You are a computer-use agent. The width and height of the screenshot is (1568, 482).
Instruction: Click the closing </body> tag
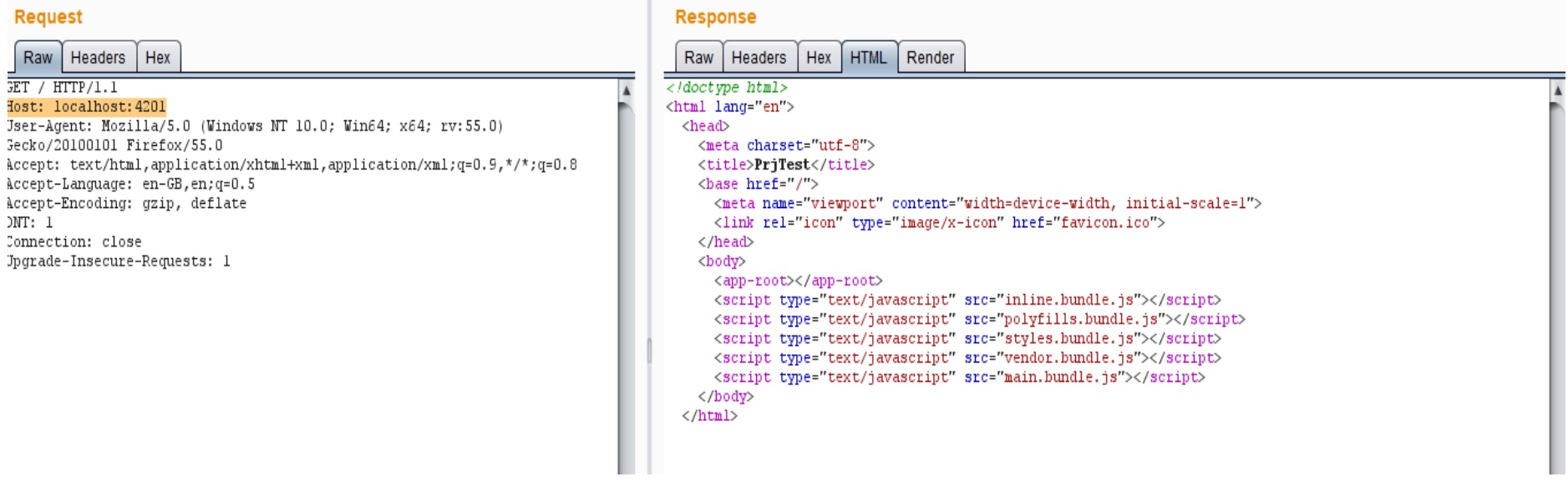tap(726, 396)
